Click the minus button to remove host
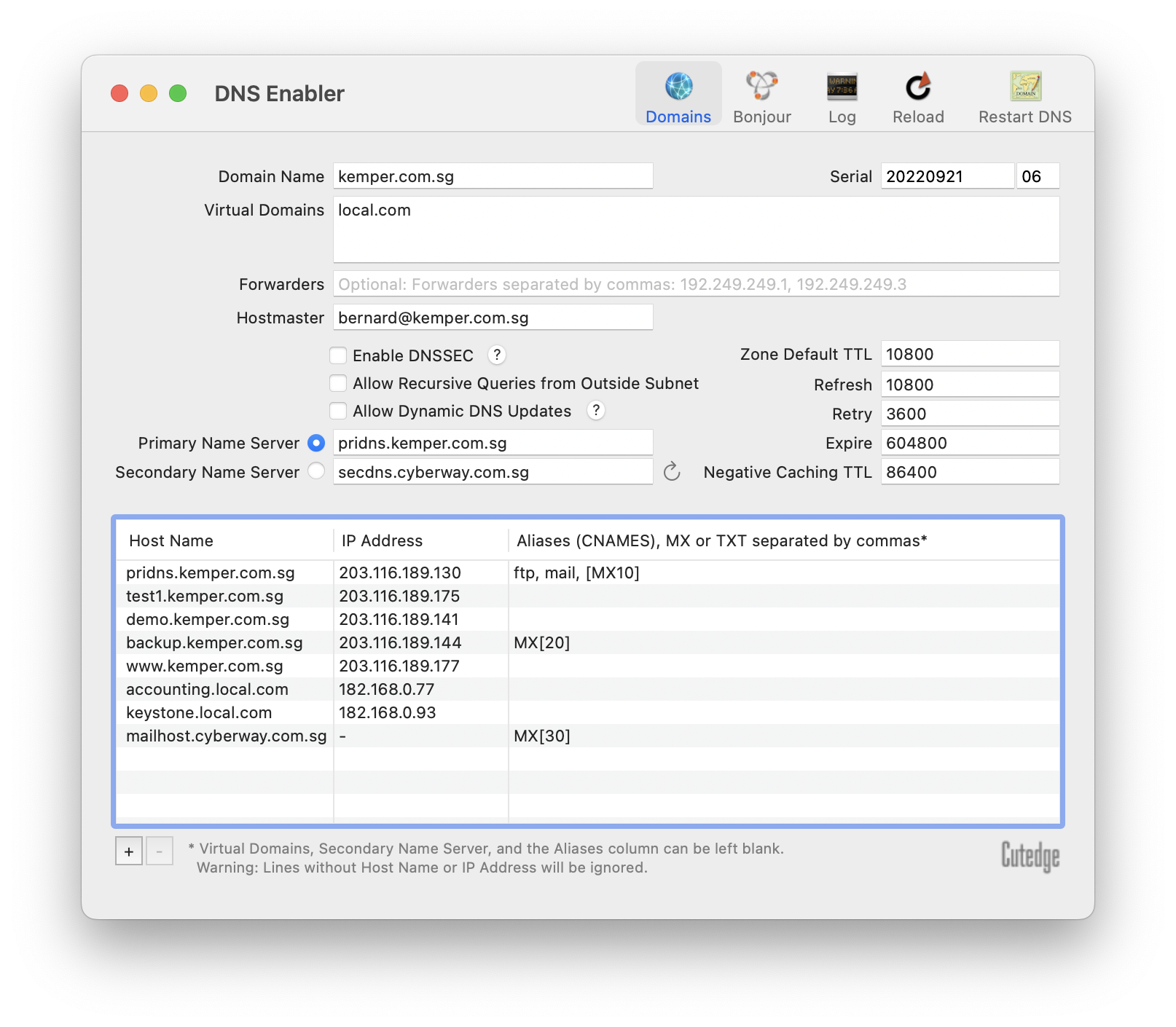The image size is (1176, 1027). 160,851
